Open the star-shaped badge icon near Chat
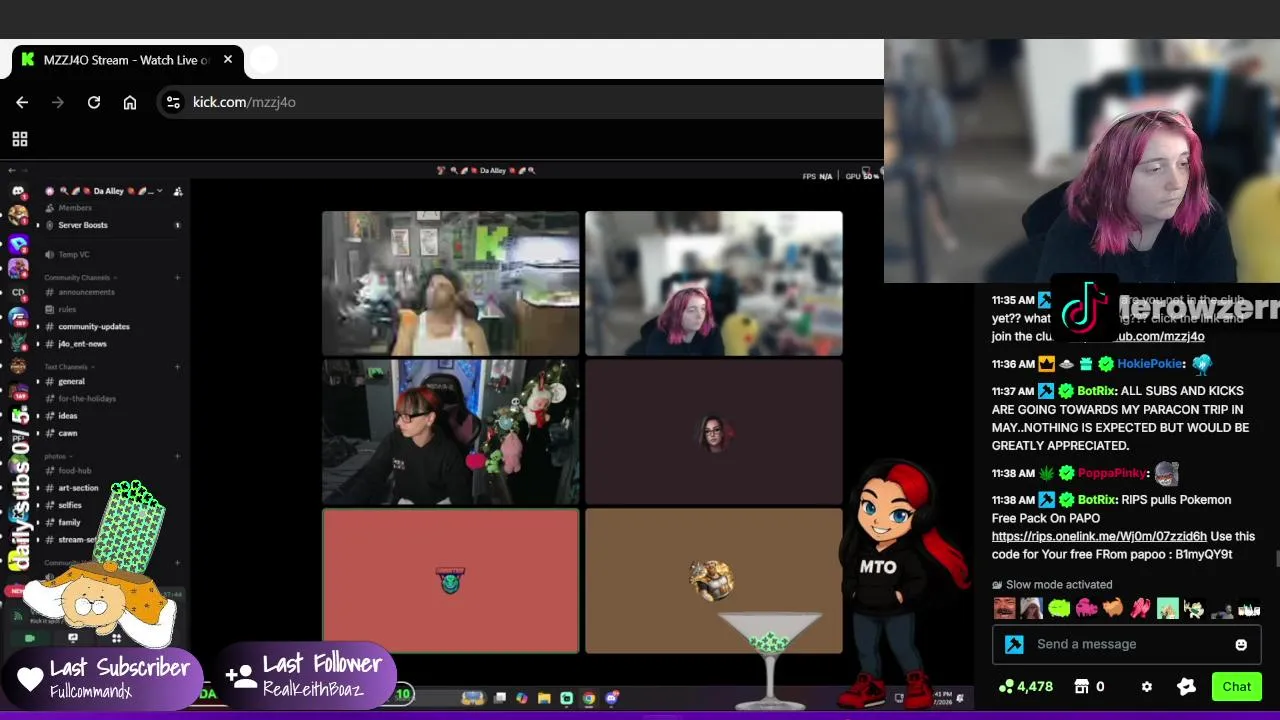 pyautogui.click(x=1187, y=687)
